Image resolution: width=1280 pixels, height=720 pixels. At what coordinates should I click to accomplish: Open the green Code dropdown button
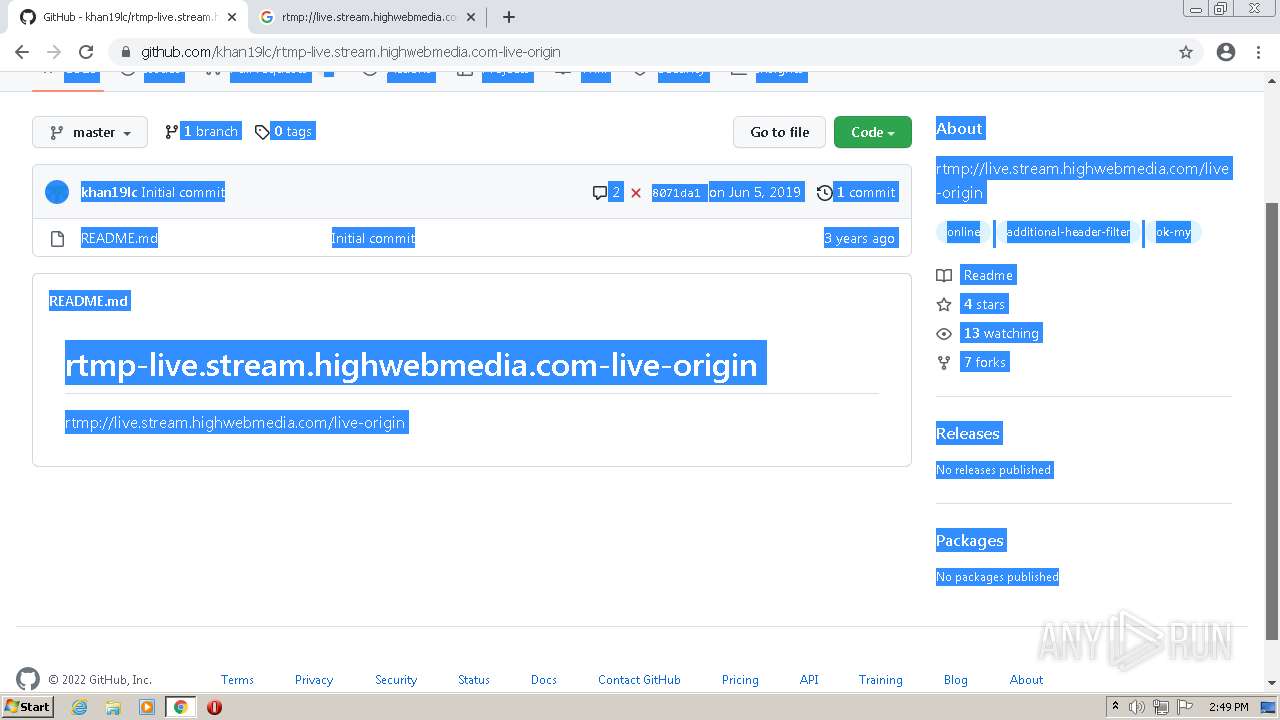tap(873, 132)
